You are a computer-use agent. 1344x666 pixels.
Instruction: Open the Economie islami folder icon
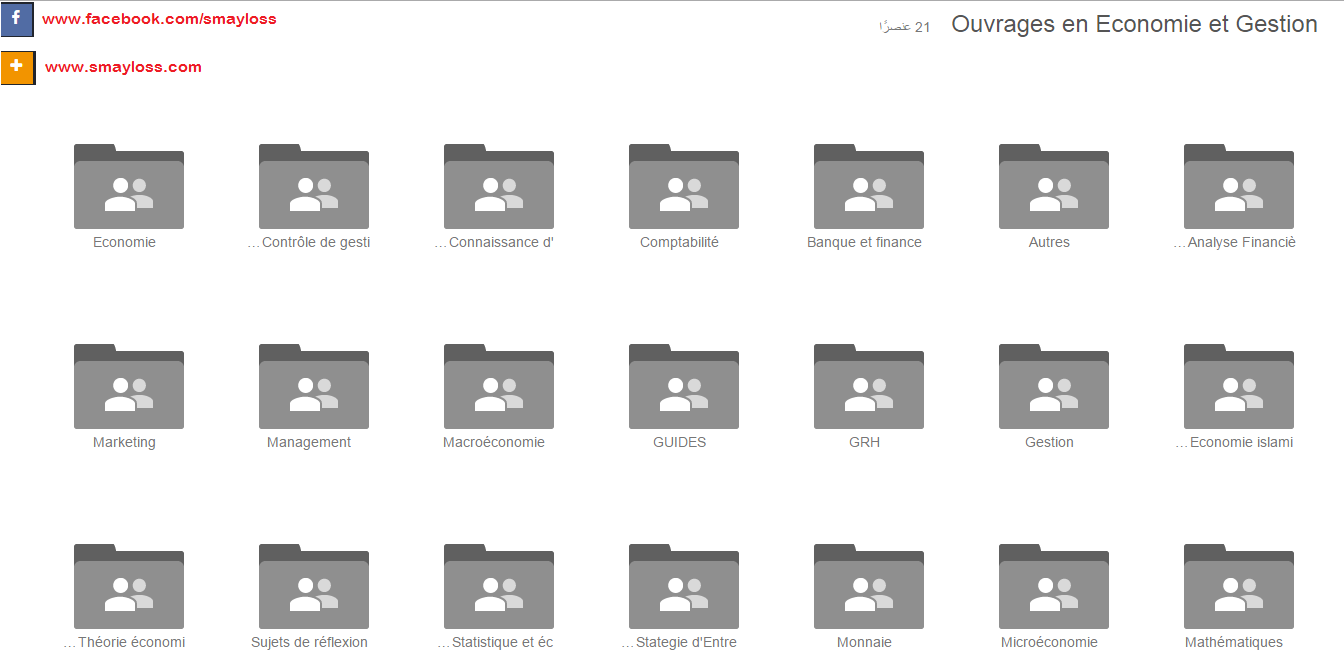(1239, 386)
